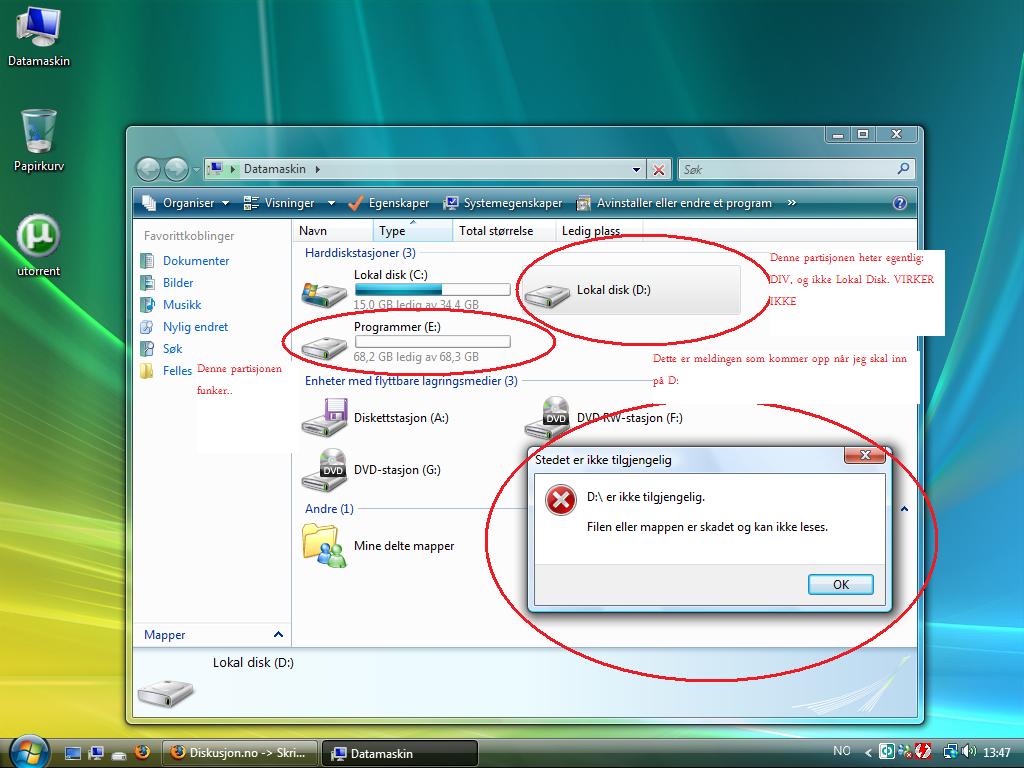The image size is (1024, 768).
Task: Click the E: drive capacity bar
Action: (x=432, y=342)
